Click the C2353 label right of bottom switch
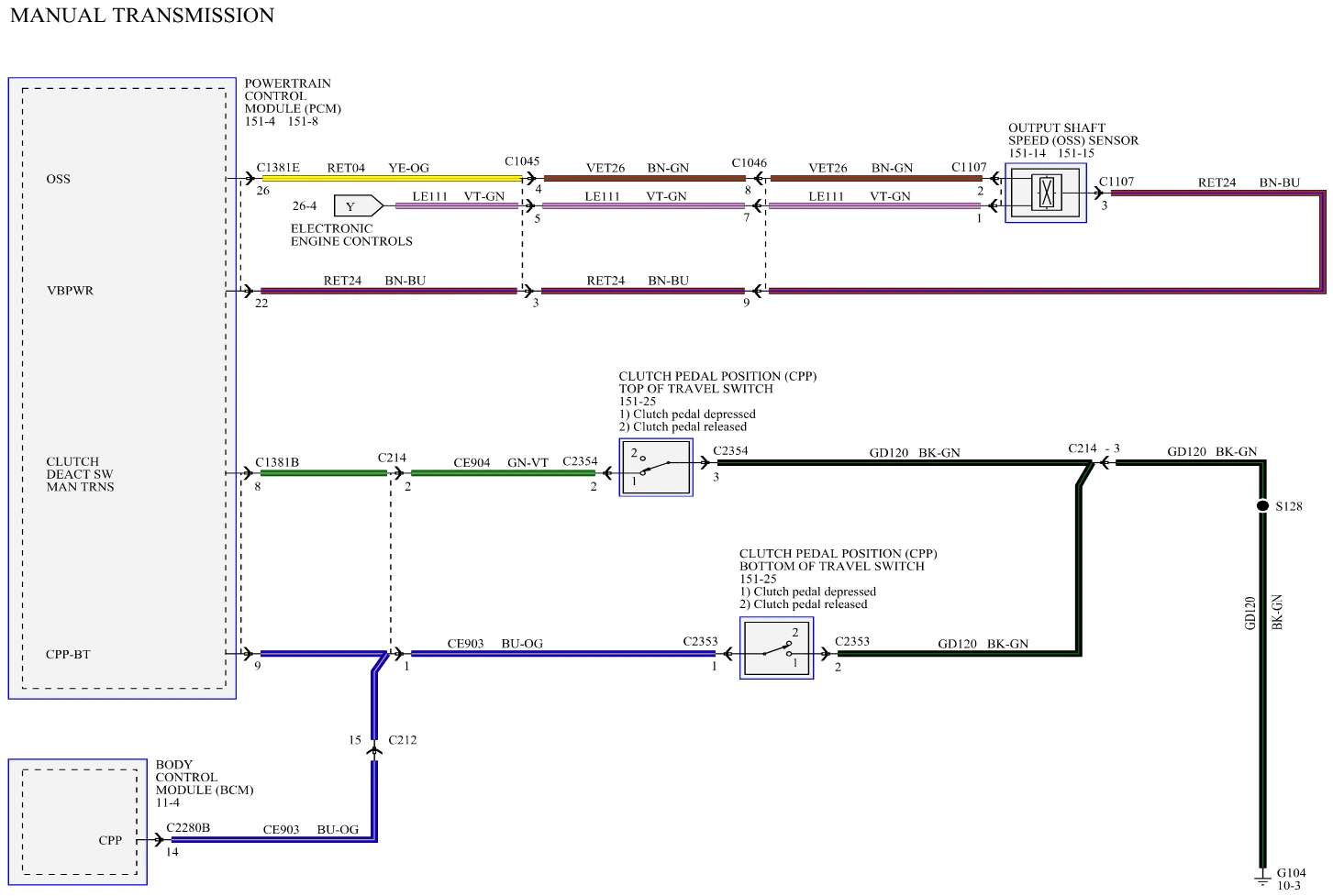Screen dimensions: 1333x896 [x=852, y=641]
